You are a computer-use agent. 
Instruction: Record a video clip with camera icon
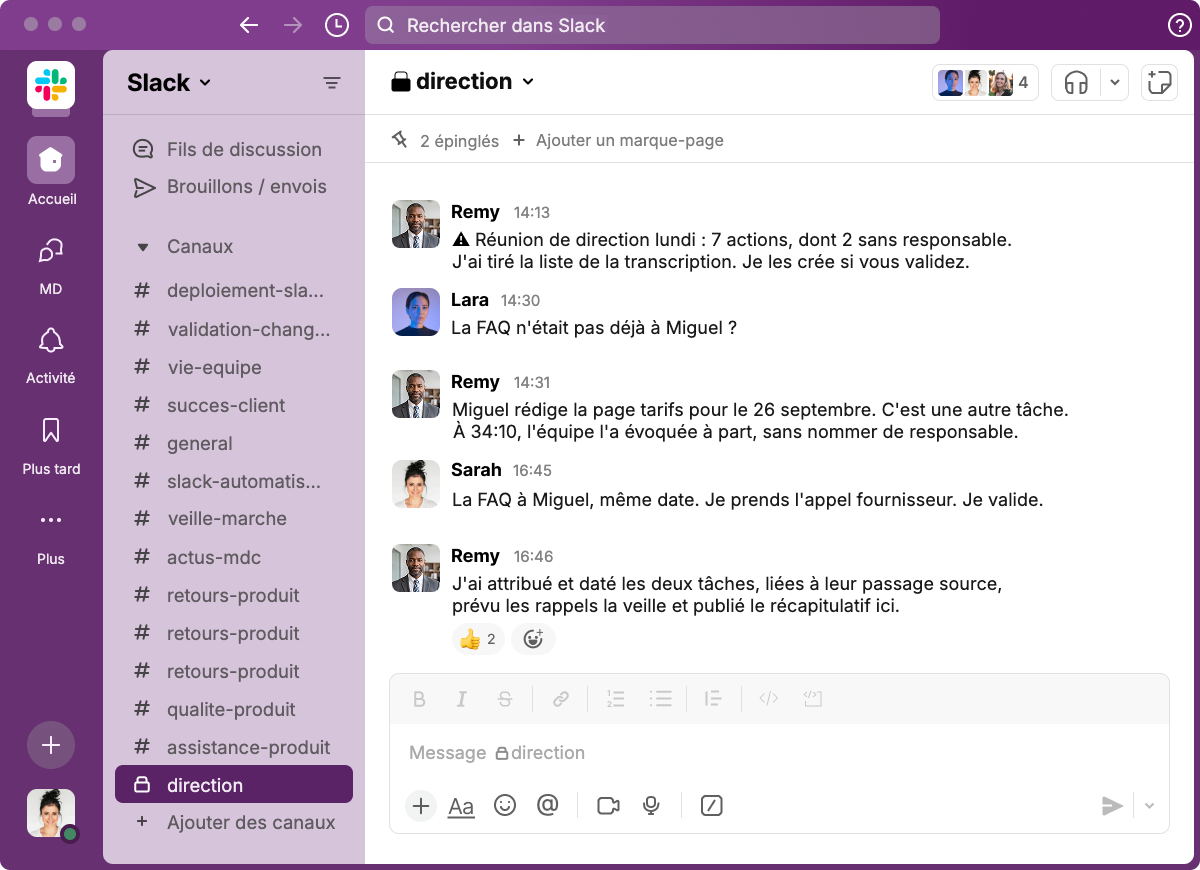(x=608, y=806)
